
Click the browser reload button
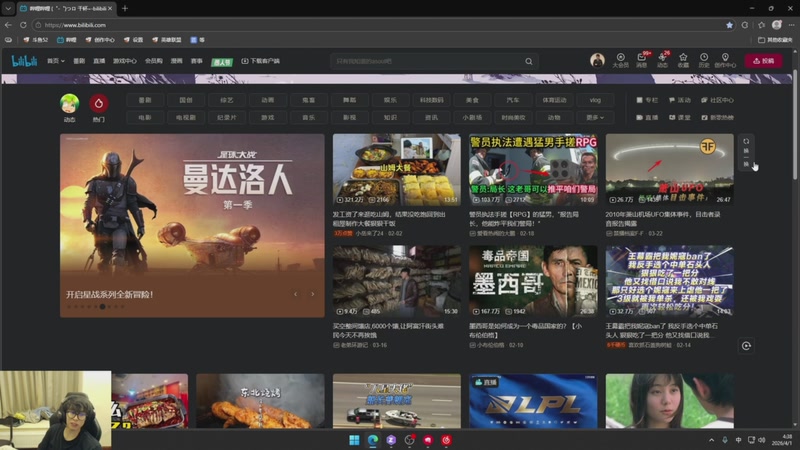pyautogui.click(x=23, y=24)
